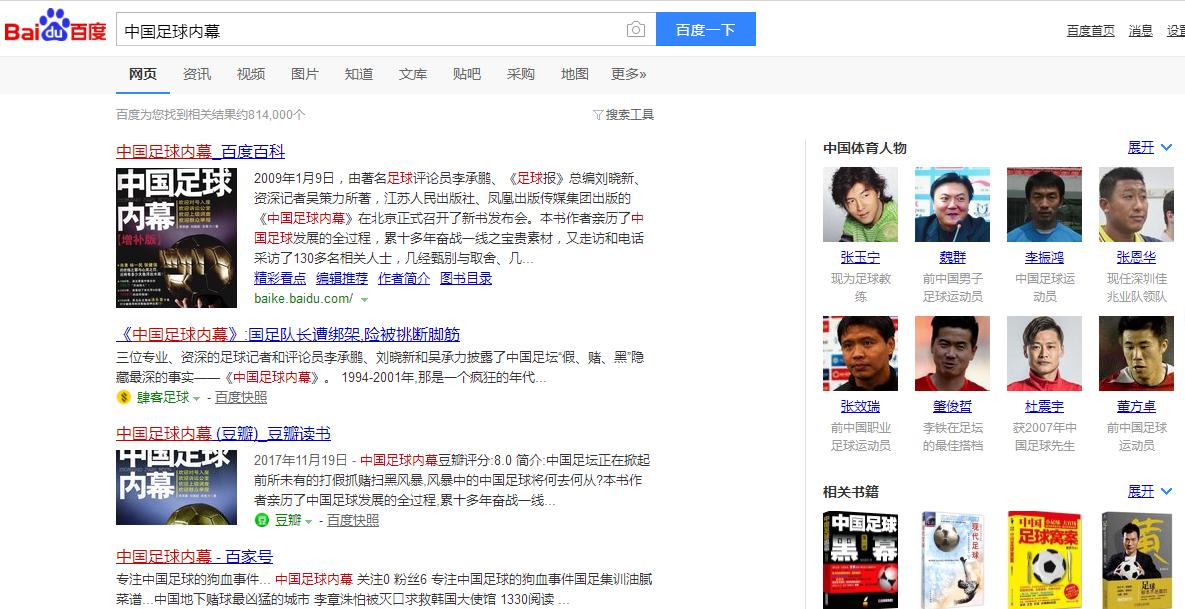Open search-by-image with the camera icon
Screen dimensions: 1185x609
(x=636, y=29)
